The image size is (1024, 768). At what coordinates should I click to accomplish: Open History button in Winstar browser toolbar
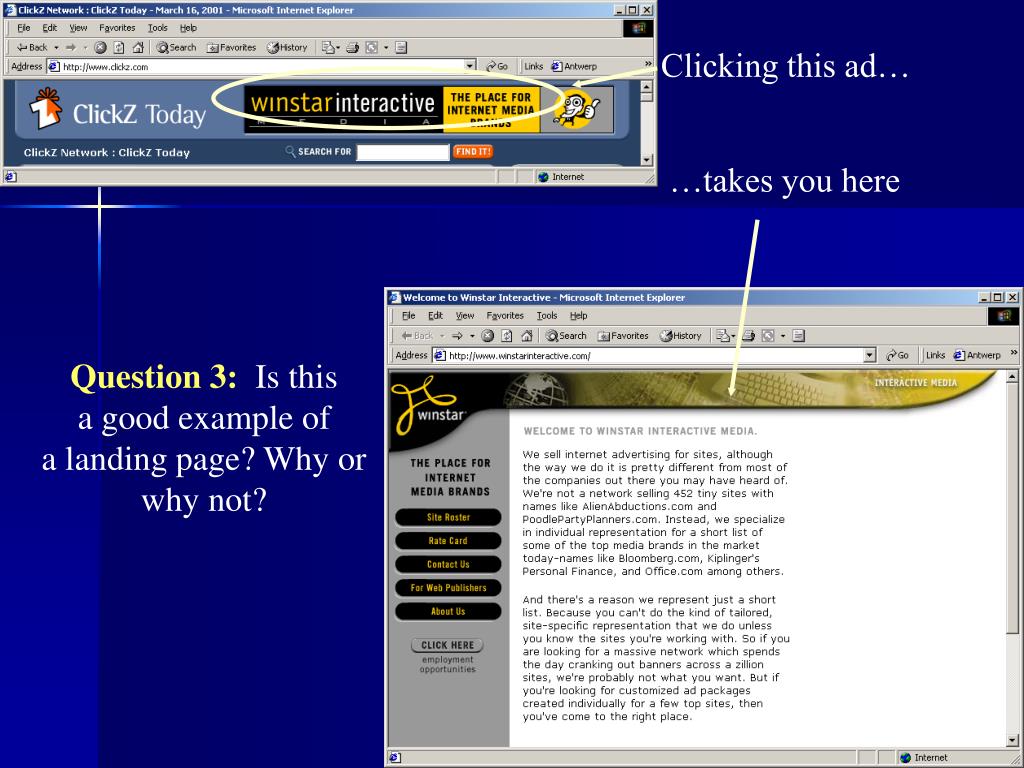(x=680, y=336)
